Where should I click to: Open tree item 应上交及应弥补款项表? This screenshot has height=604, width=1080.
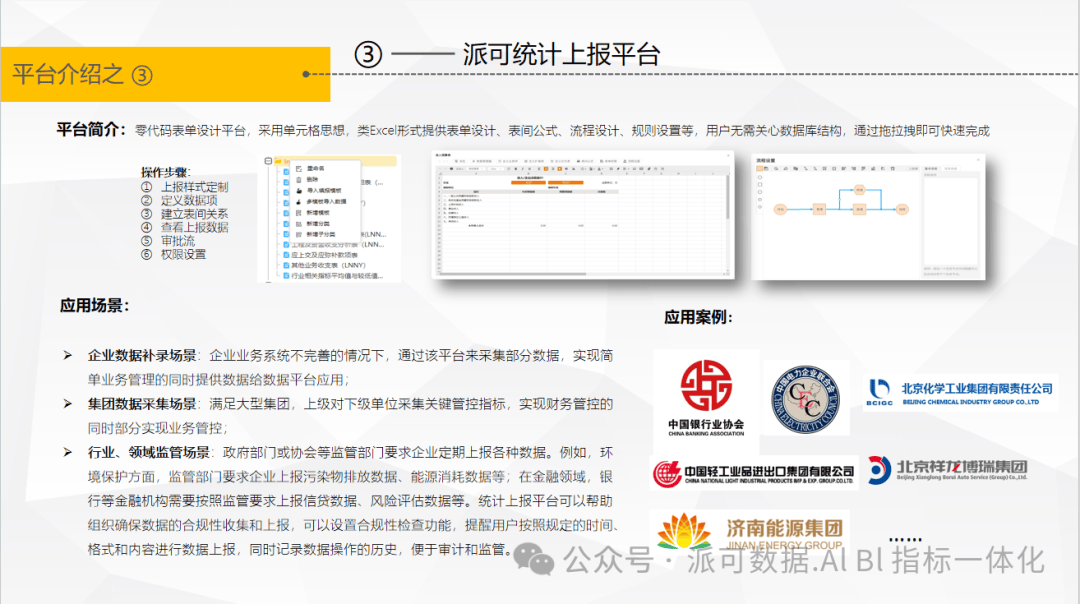click(x=324, y=255)
